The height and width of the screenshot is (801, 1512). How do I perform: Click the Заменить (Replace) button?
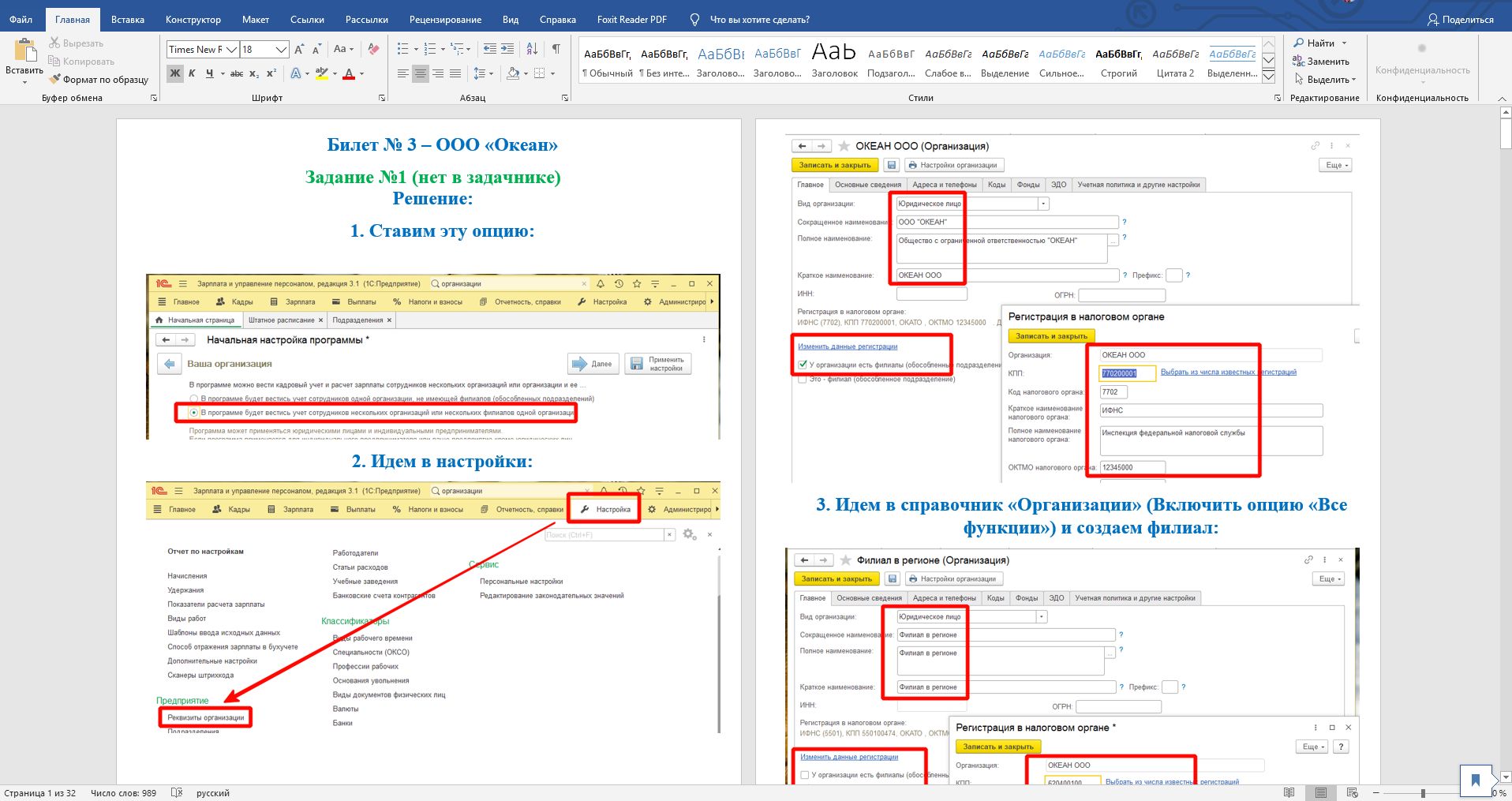[1321, 62]
